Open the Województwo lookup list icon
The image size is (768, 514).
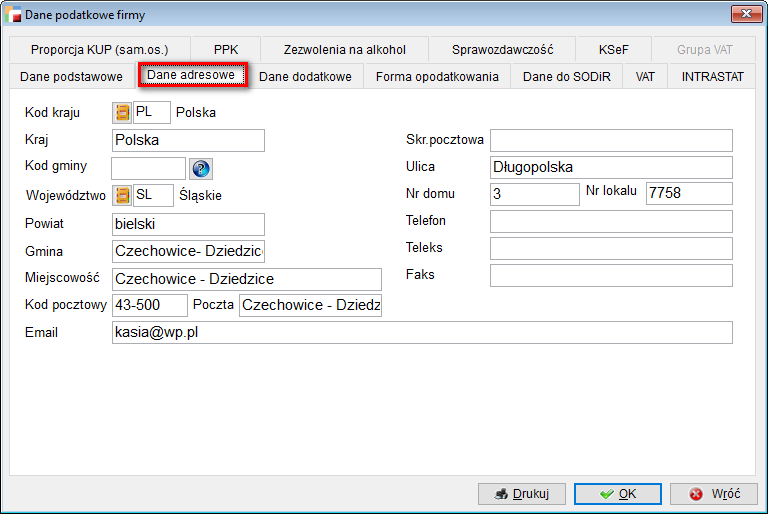click(123, 196)
